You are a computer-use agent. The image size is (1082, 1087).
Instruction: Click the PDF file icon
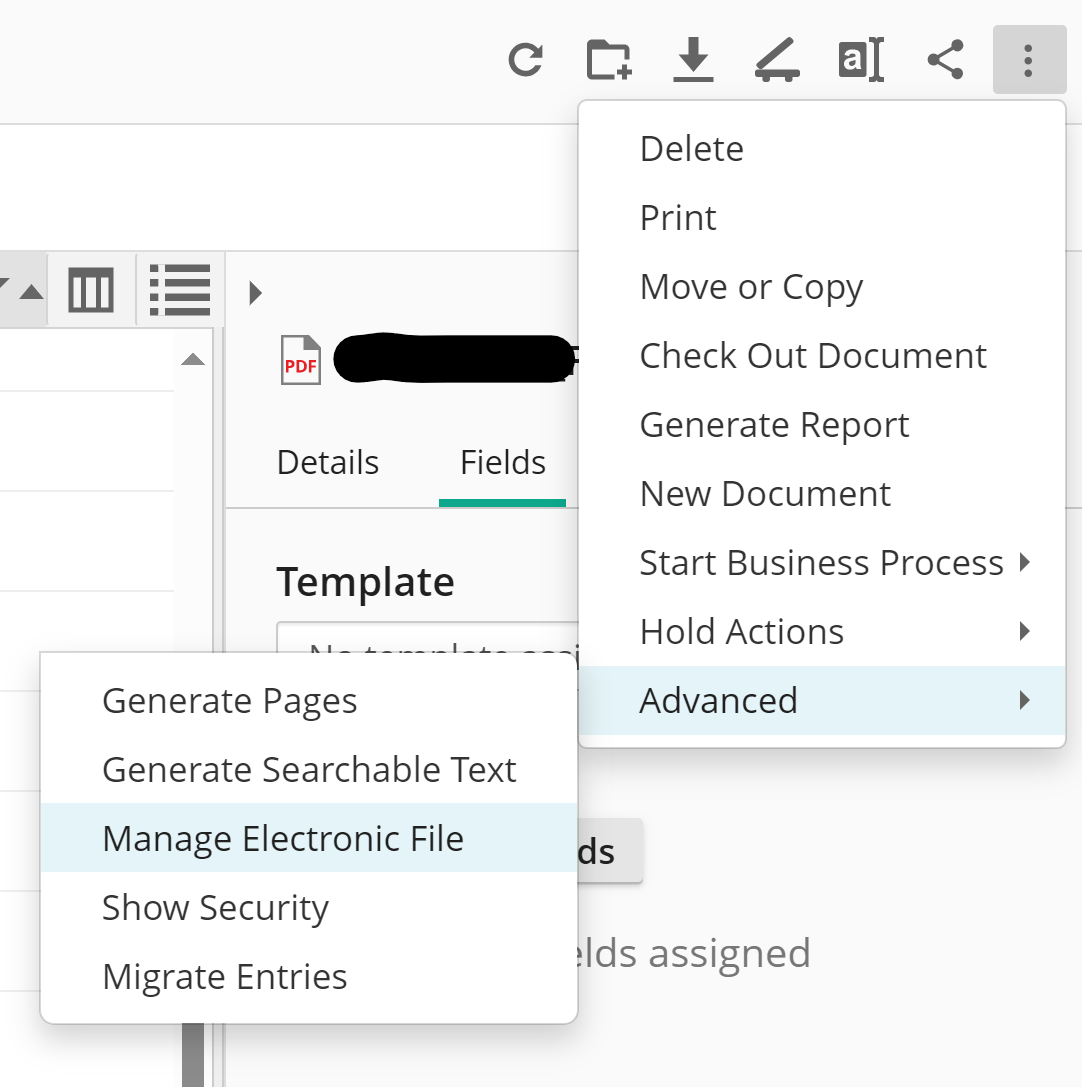pos(300,361)
